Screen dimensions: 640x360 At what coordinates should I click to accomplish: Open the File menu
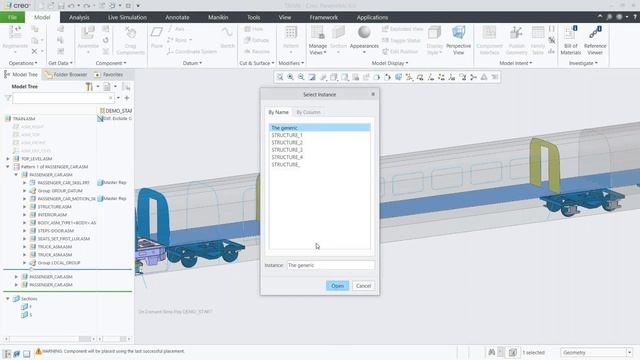12,17
